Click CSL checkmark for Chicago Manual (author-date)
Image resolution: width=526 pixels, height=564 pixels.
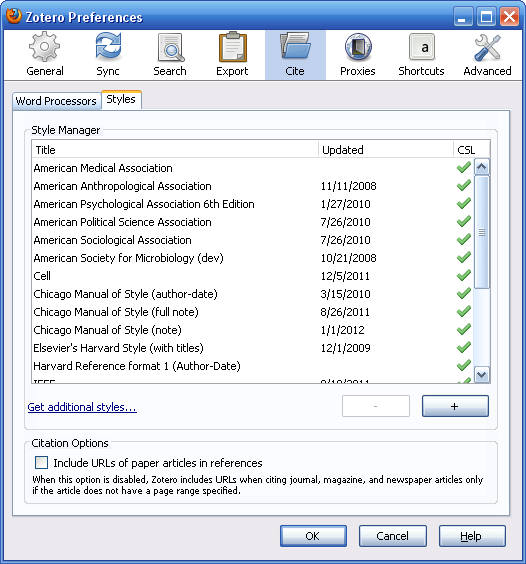tap(463, 293)
